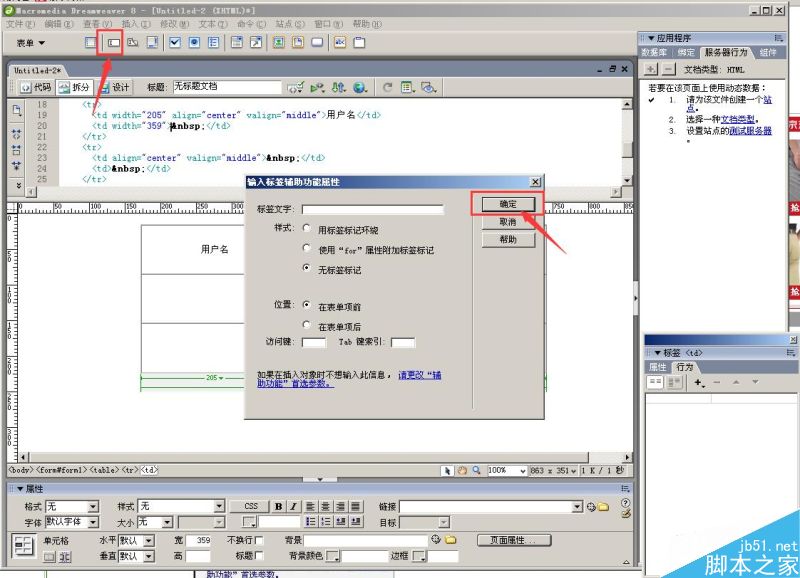
Task: Select the 在表单项前 position radio
Action: pos(306,305)
